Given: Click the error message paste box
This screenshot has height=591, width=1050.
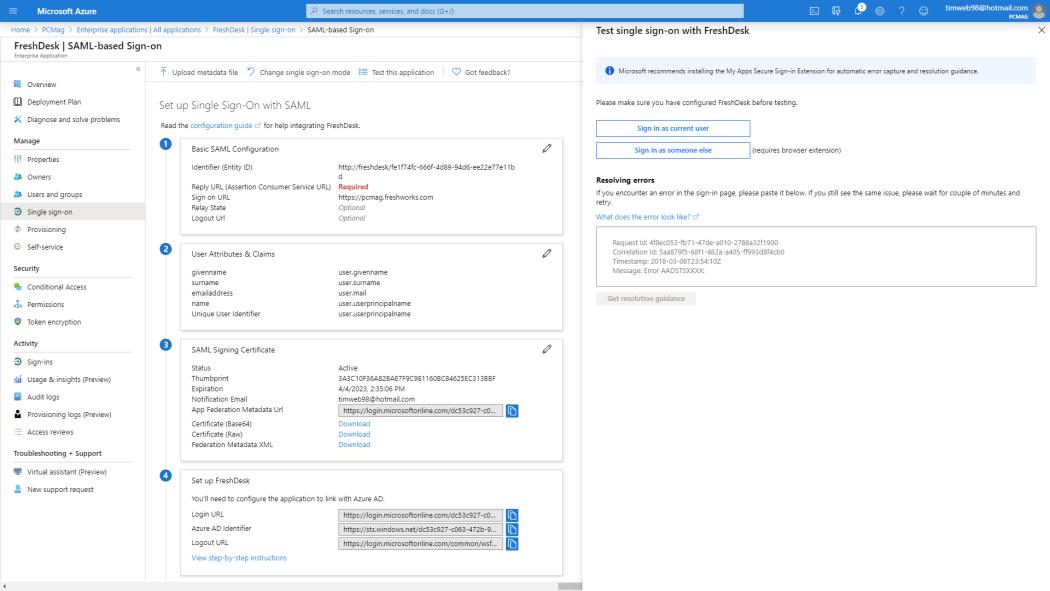Looking at the screenshot, I should (x=816, y=256).
